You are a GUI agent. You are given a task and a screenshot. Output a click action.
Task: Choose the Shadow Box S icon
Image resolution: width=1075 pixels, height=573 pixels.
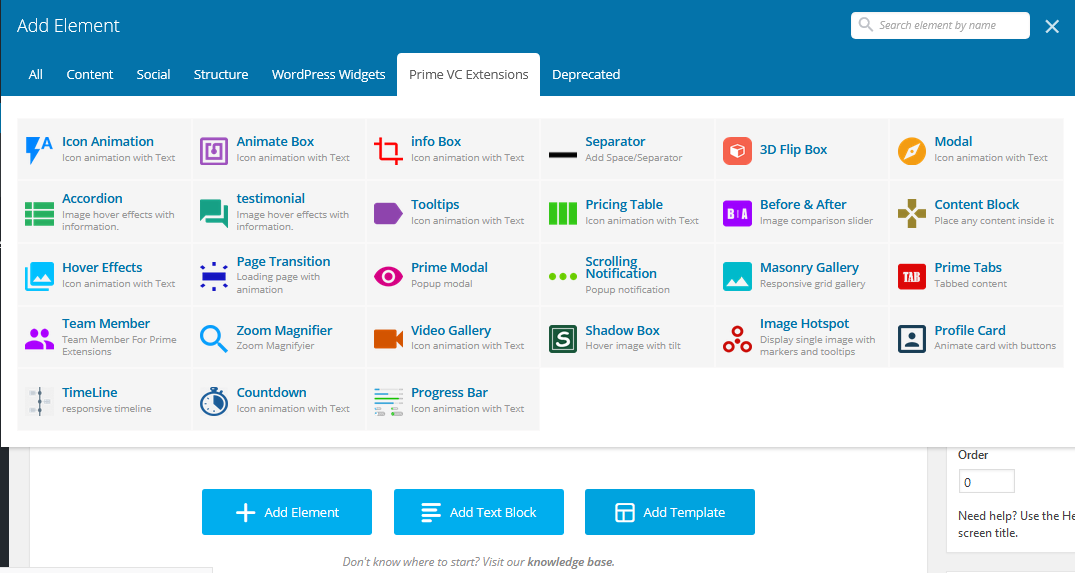pos(563,339)
